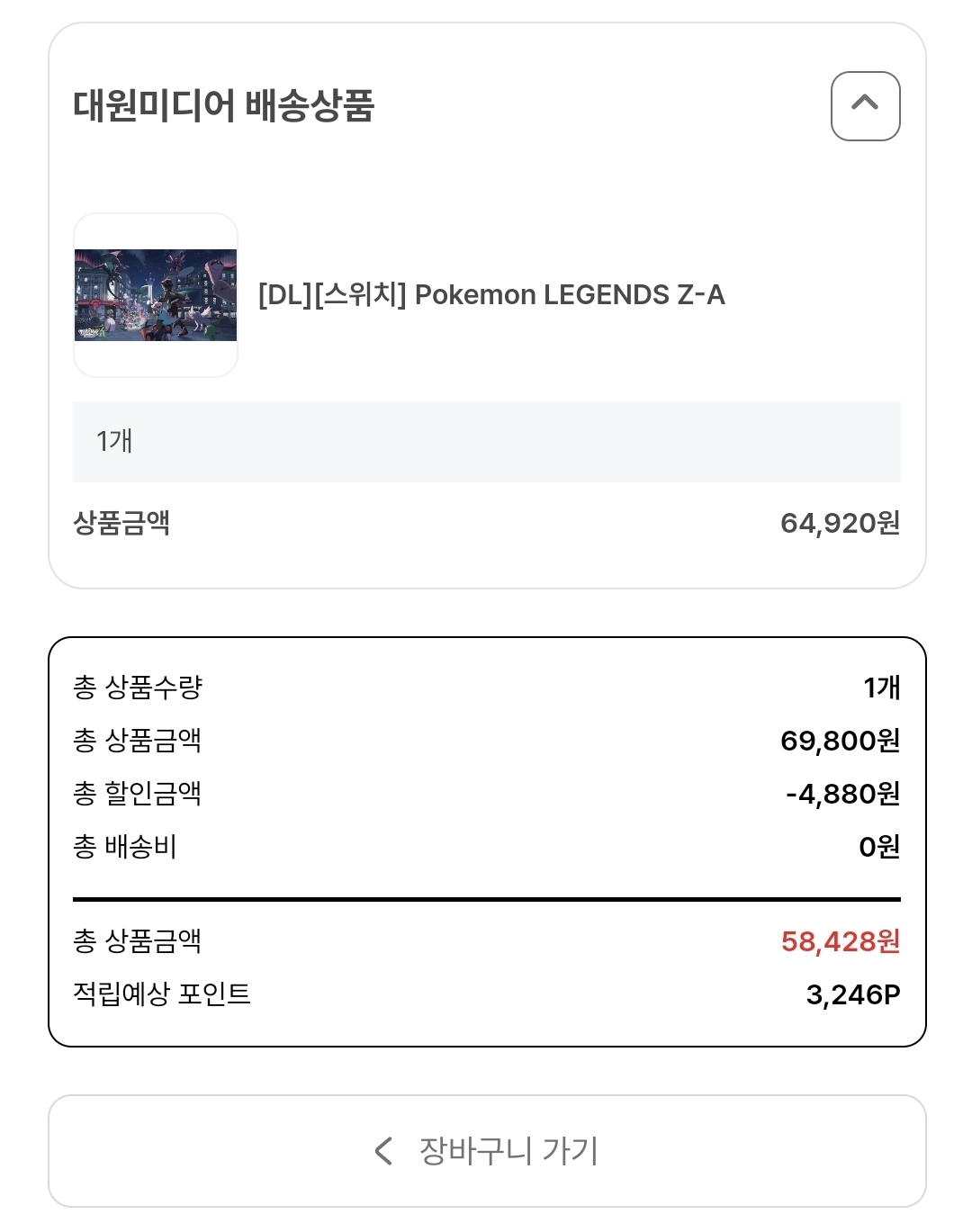Click the 64,920원 product price

coord(840,523)
